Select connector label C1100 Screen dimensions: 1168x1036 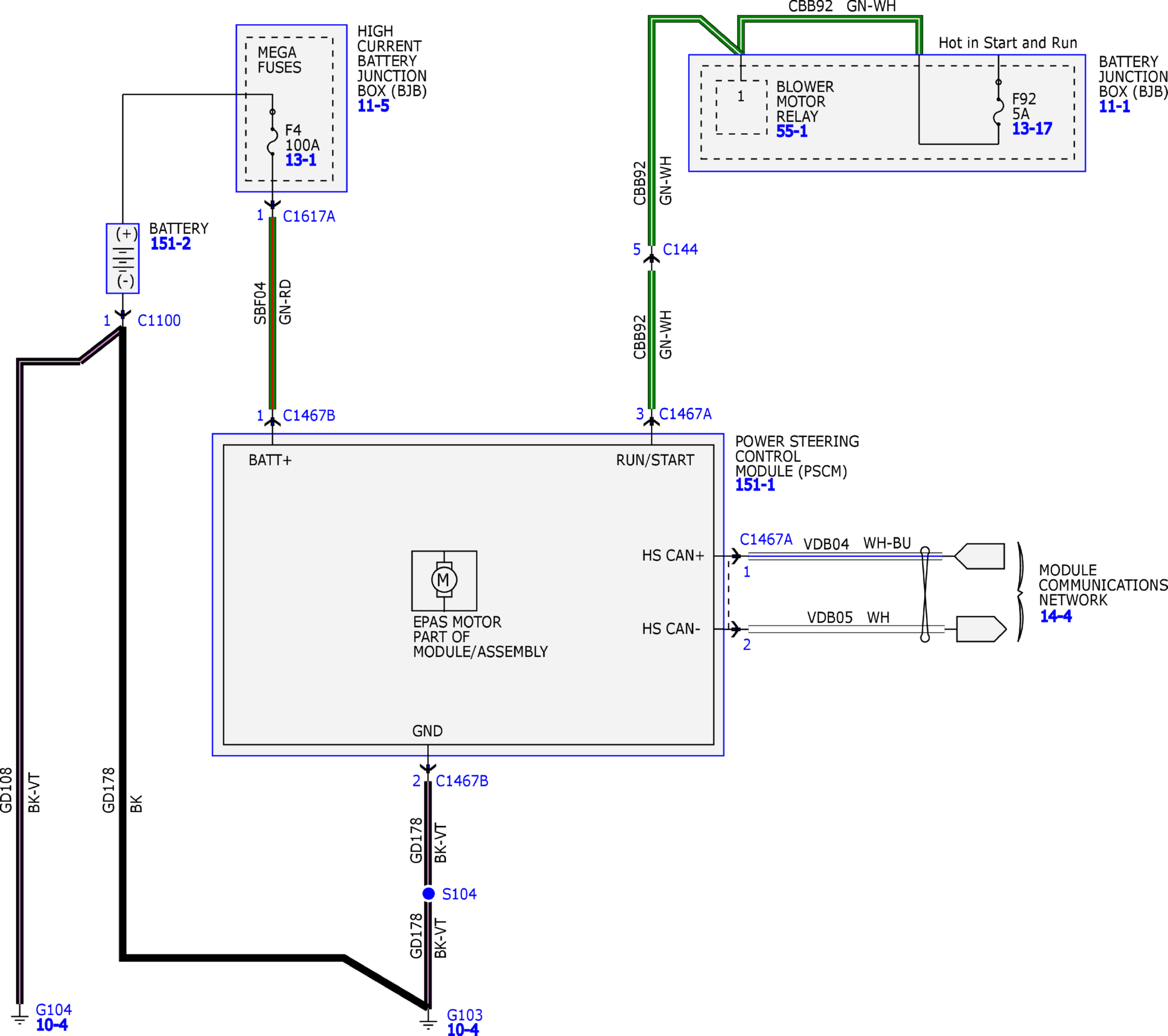tap(159, 321)
